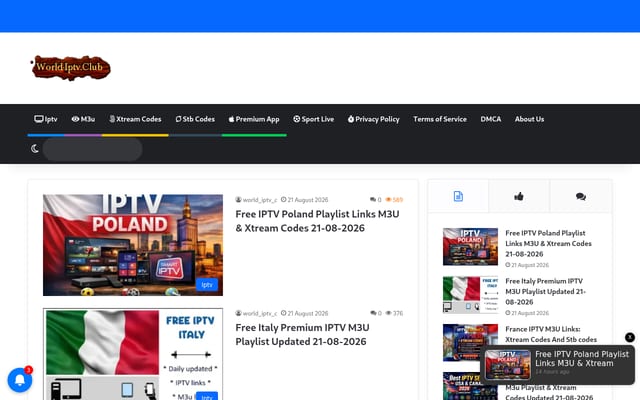Open the 'Free IPTV Poland Playlist Links M3U' headline
This screenshot has width=640, height=400.
[x=317, y=221]
